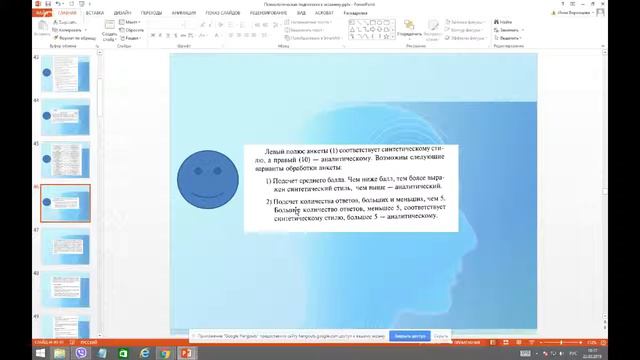The width and height of the screenshot is (640, 360).
Task: Open File Explorer from the taskbar
Action: (60, 353)
